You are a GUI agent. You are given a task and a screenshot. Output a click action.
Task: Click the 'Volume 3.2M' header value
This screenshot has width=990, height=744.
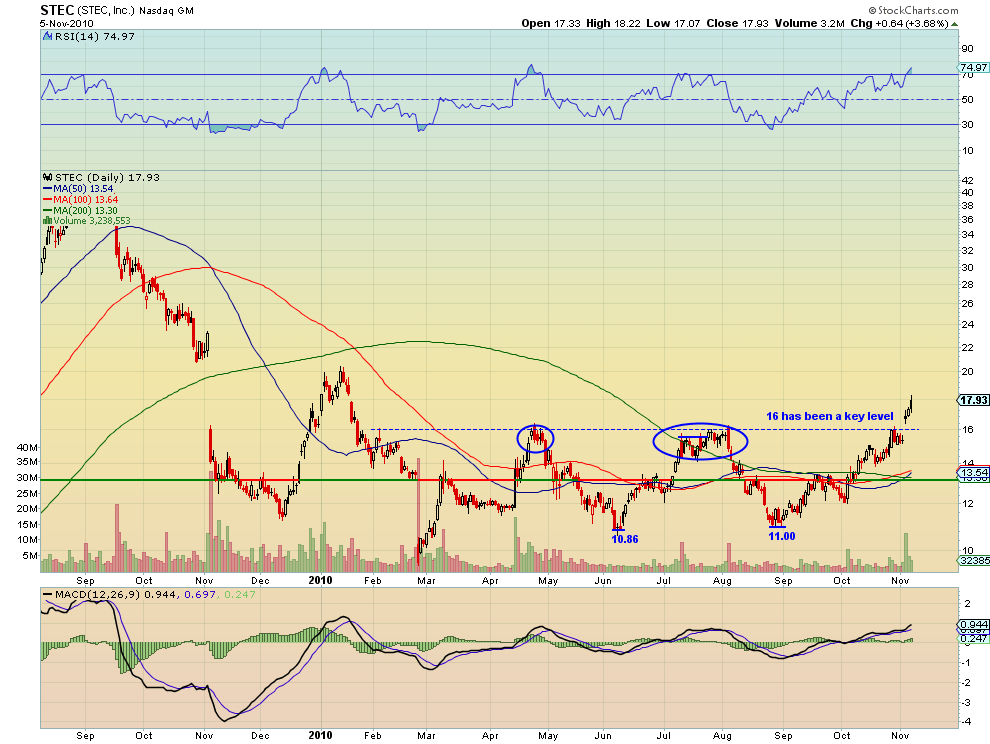pyautogui.click(x=809, y=23)
